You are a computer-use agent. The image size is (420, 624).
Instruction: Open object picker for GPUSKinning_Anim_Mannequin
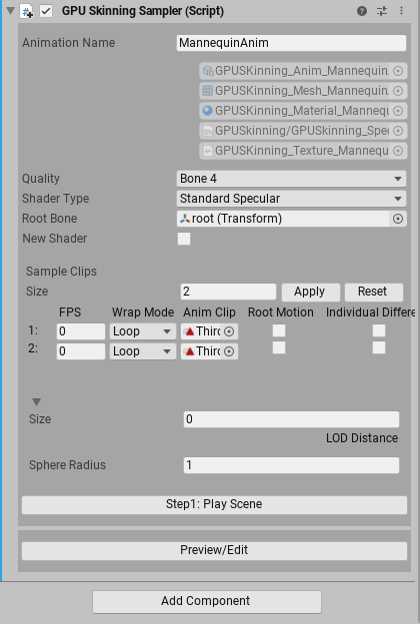[398, 71]
